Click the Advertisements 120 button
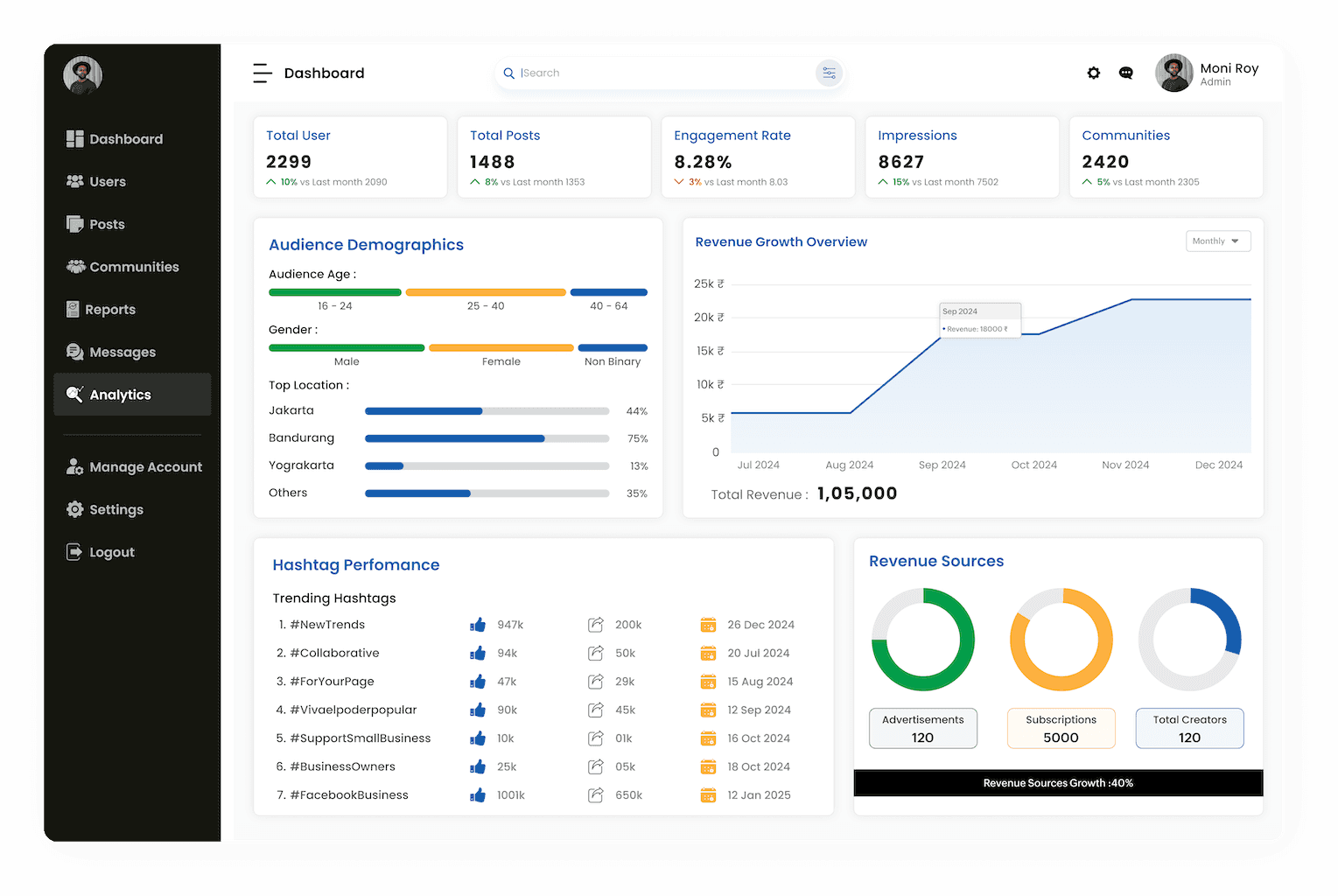 (922, 728)
